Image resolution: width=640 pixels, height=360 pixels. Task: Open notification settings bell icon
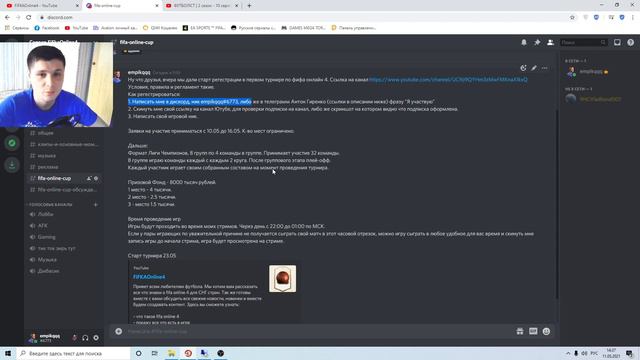point(524,42)
